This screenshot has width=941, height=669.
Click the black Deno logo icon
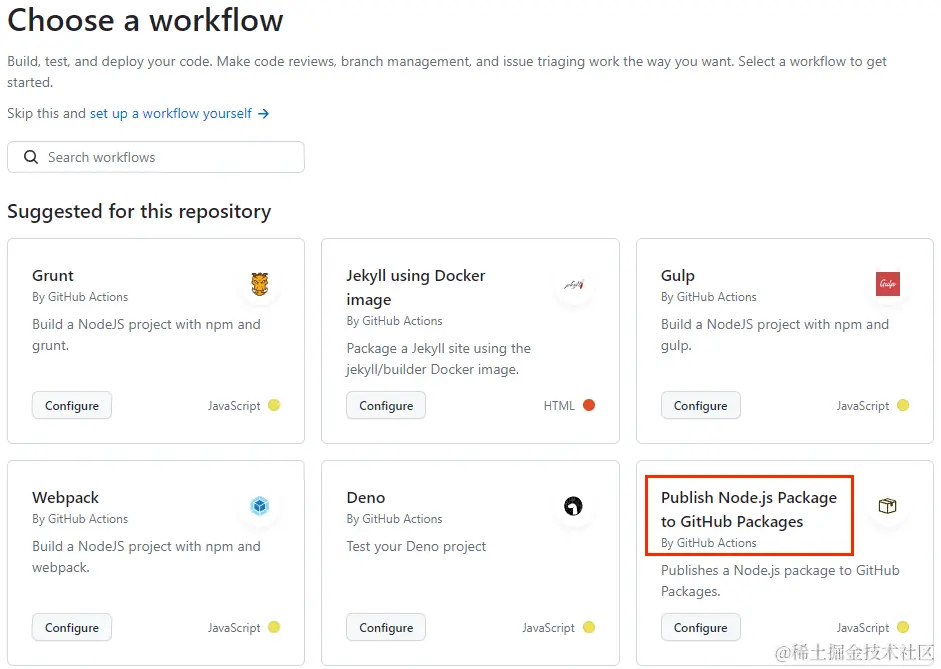574,507
